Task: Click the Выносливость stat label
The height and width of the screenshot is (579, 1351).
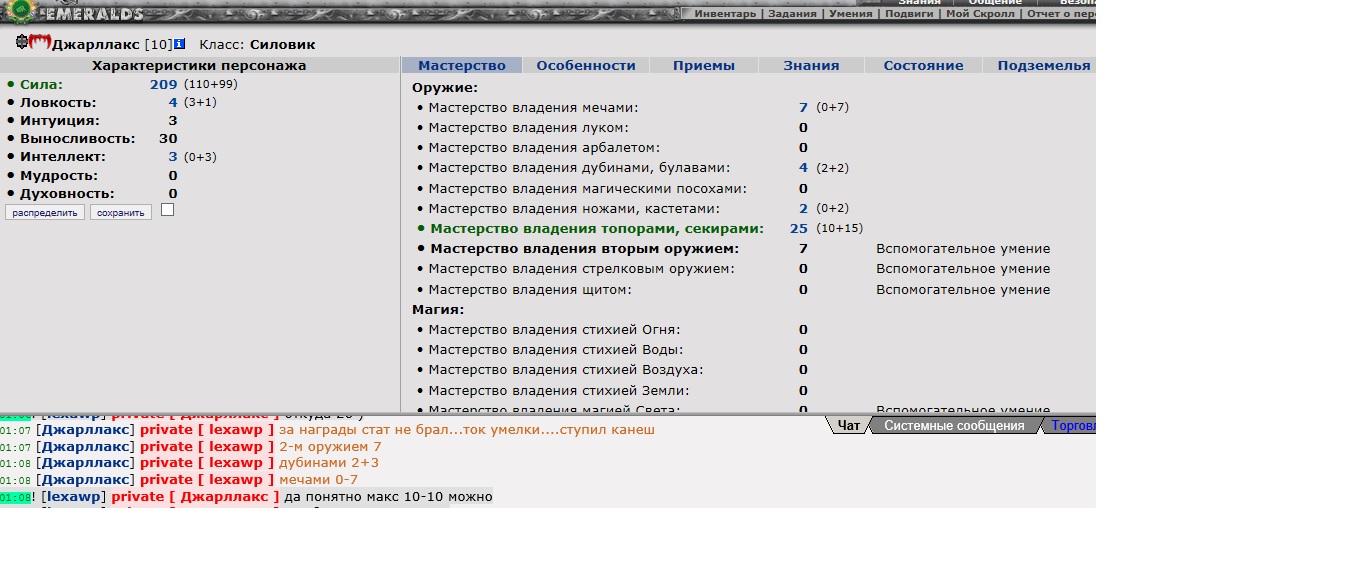Action: point(77,139)
